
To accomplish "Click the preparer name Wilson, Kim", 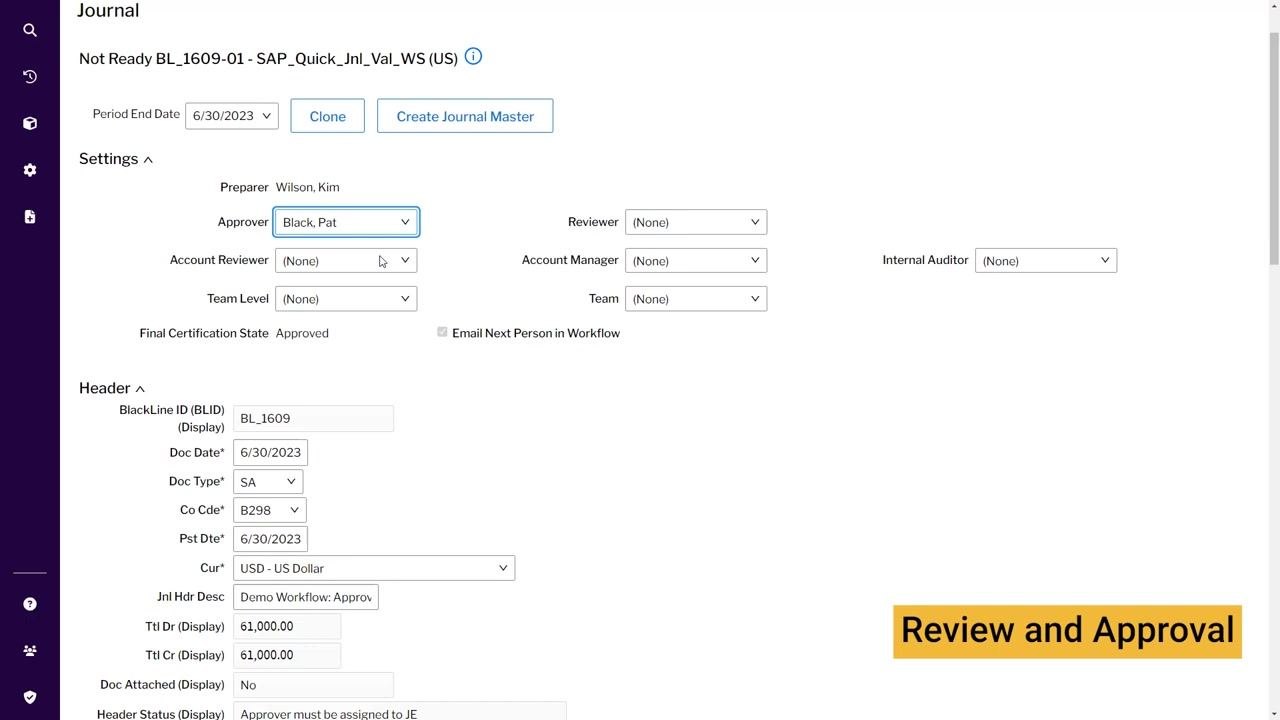I will [307, 187].
